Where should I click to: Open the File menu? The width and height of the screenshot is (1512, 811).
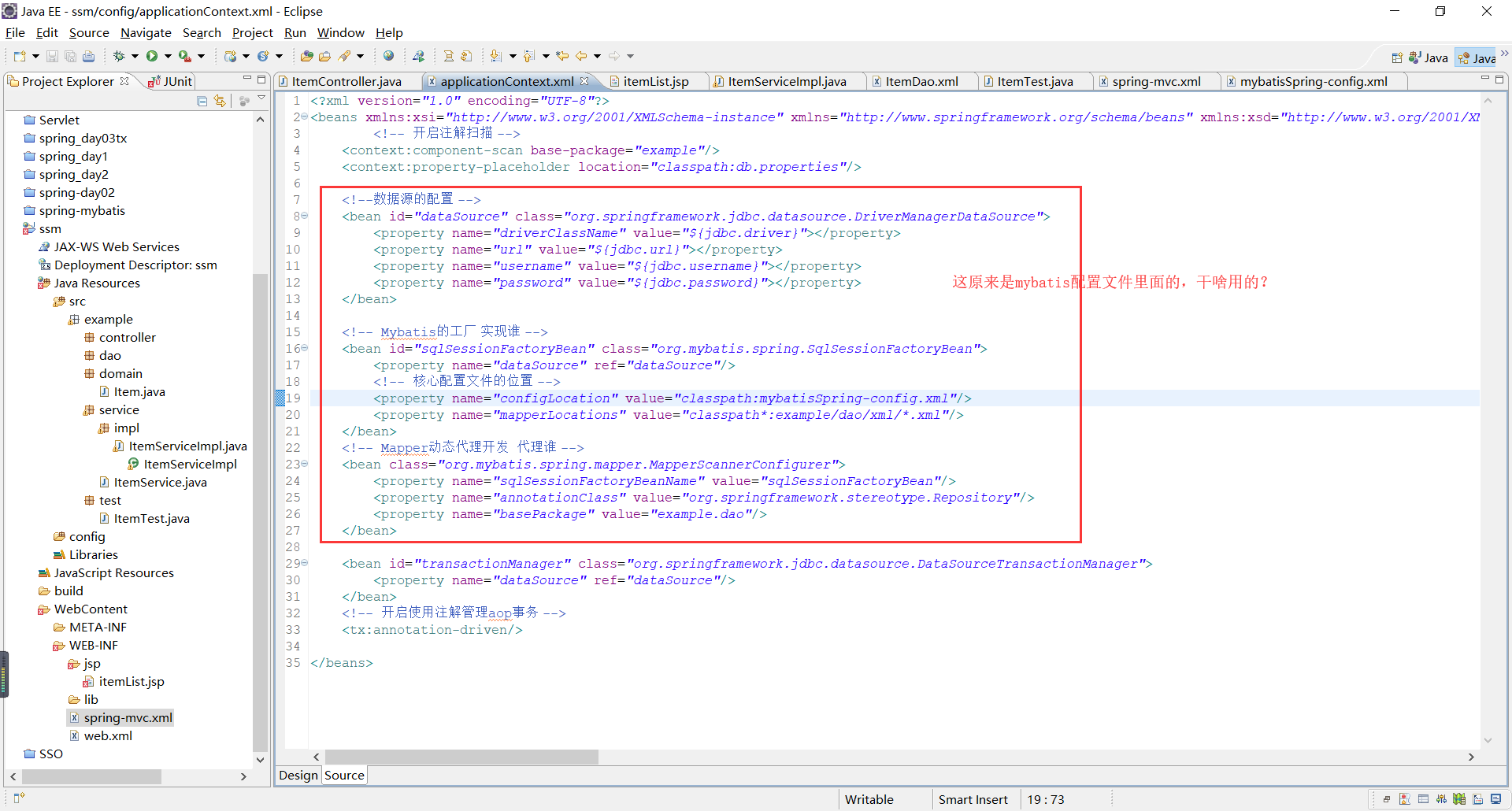coord(15,33)
